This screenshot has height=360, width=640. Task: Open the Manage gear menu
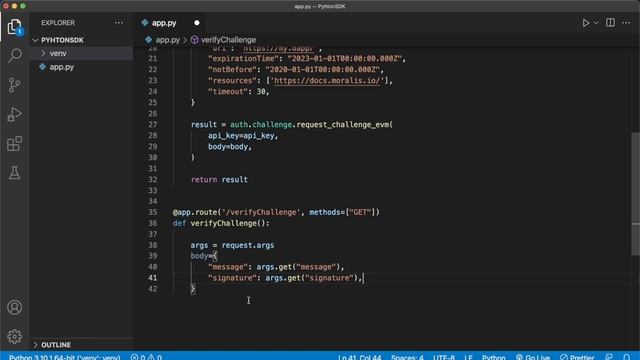click(15, 336)
